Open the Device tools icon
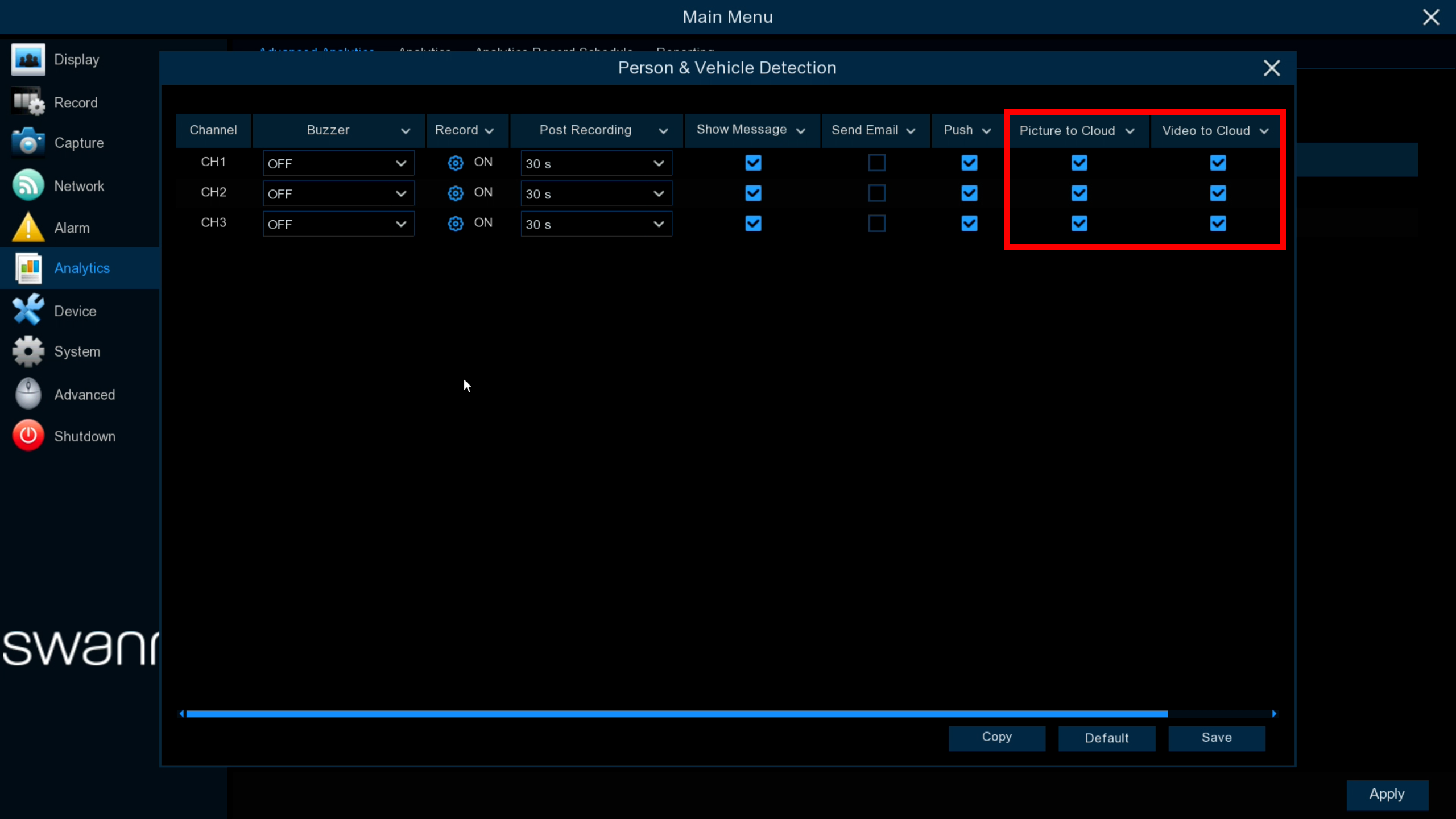 coord(28,311)
